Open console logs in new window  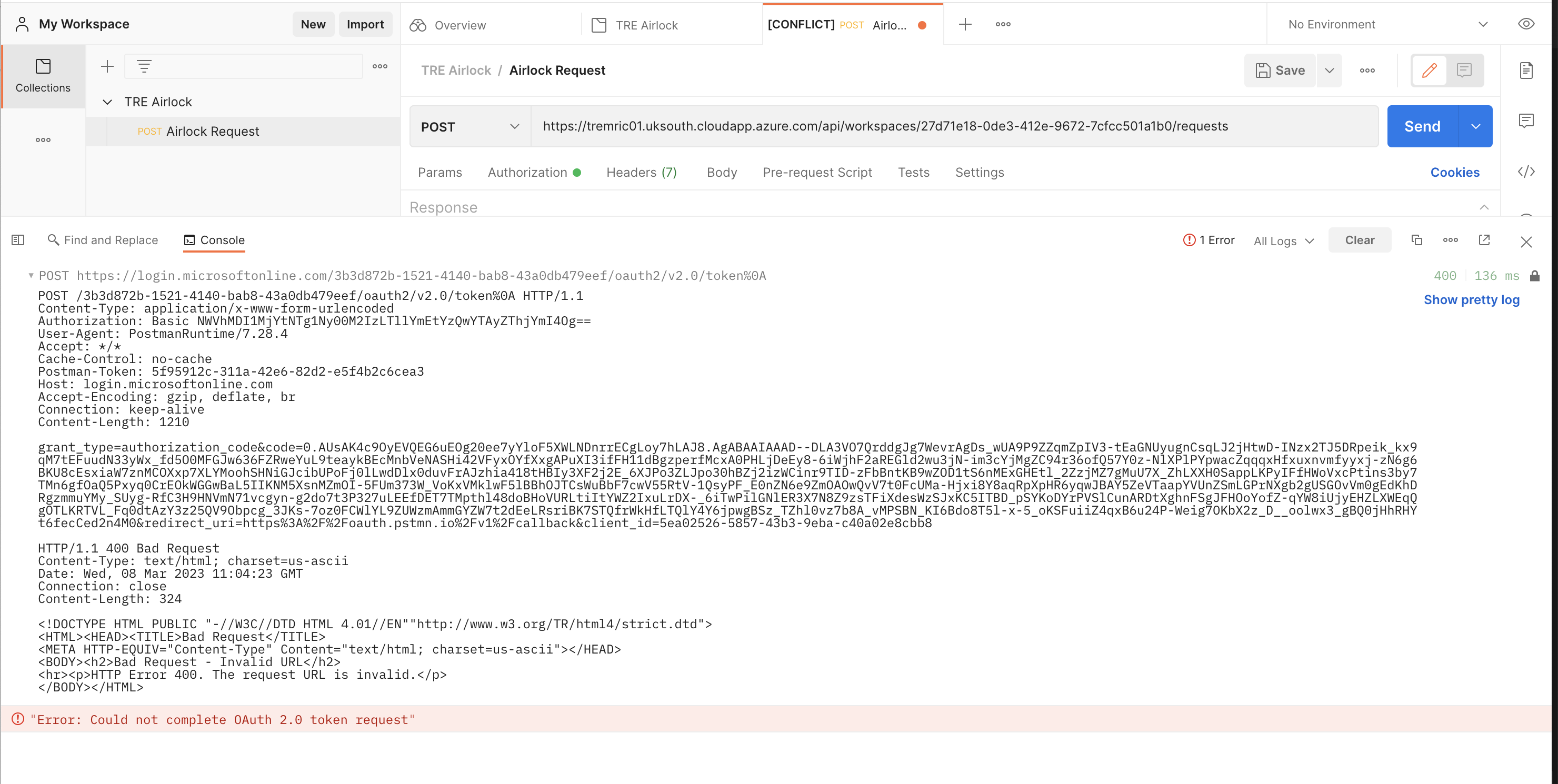coord(1484,240)
